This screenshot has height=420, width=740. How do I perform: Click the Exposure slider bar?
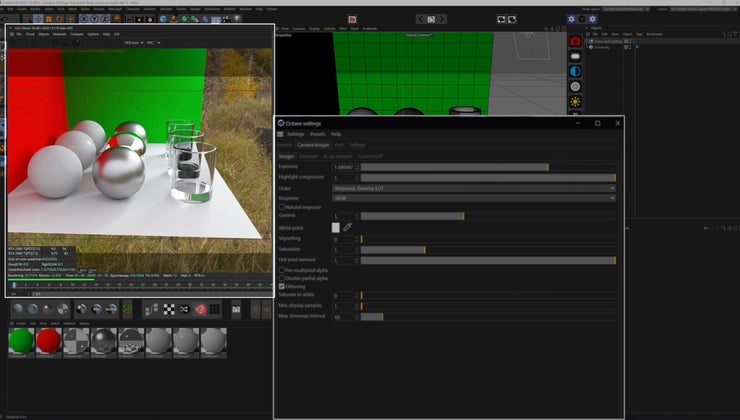tap(488, 167)
